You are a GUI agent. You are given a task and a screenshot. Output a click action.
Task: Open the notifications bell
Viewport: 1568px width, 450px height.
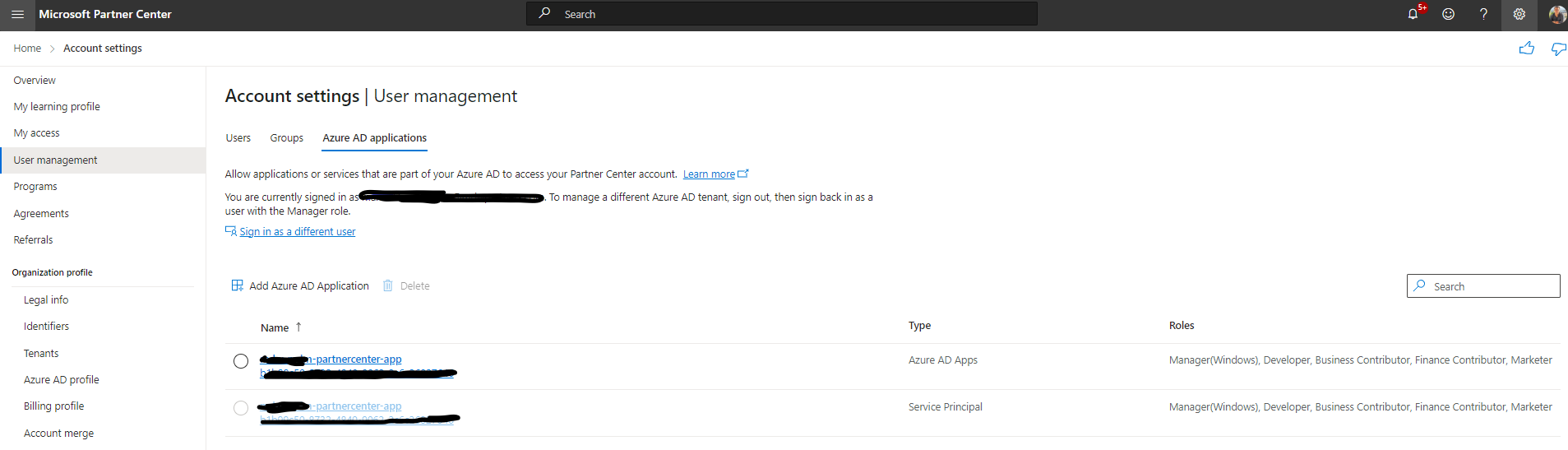[x=1413, y=14]
